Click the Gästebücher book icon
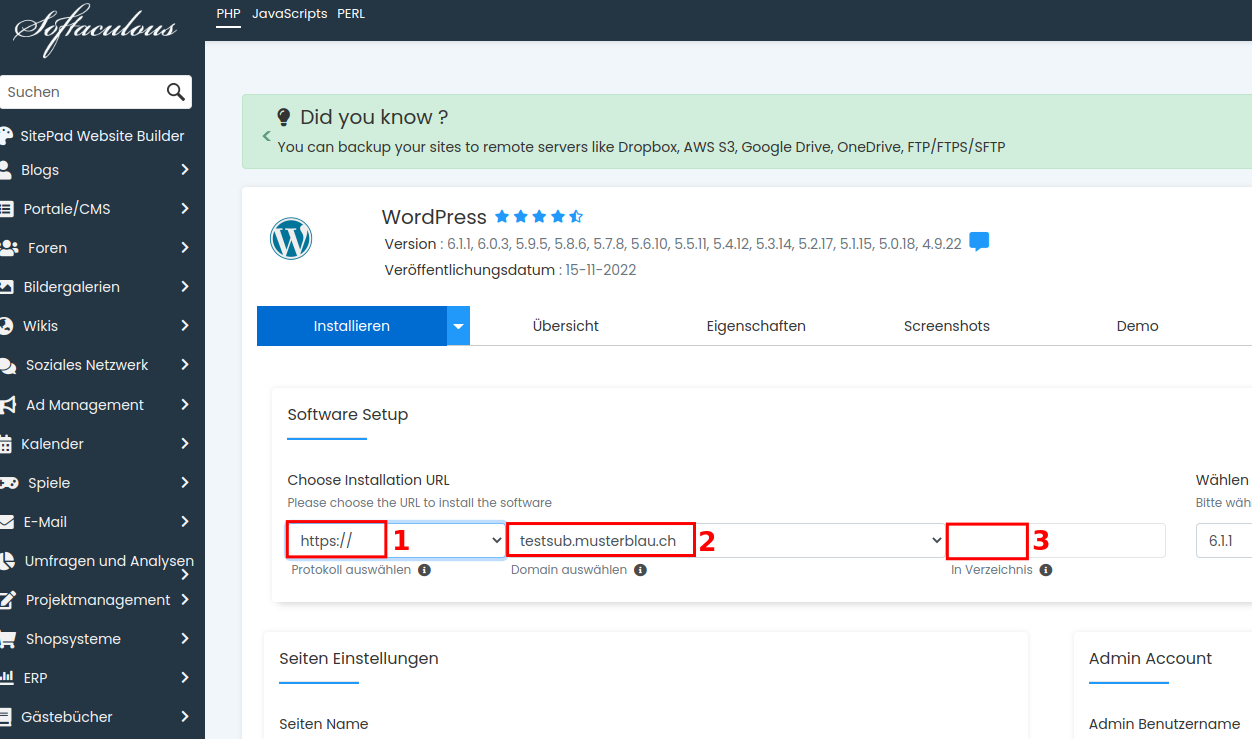The image size is (1252, 739). (6, 717)
